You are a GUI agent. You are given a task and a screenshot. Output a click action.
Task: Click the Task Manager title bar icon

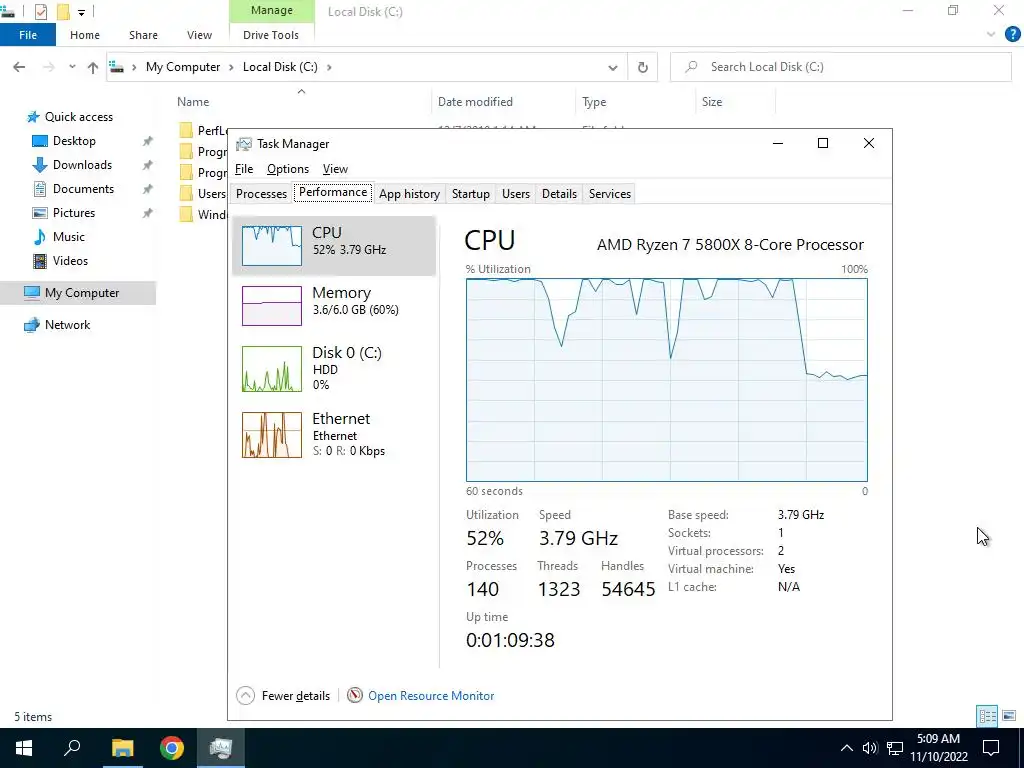click(x=244, y=144)
